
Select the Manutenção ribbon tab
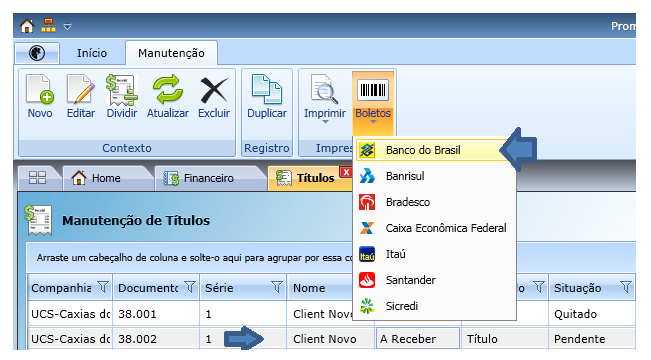point(171,53)
